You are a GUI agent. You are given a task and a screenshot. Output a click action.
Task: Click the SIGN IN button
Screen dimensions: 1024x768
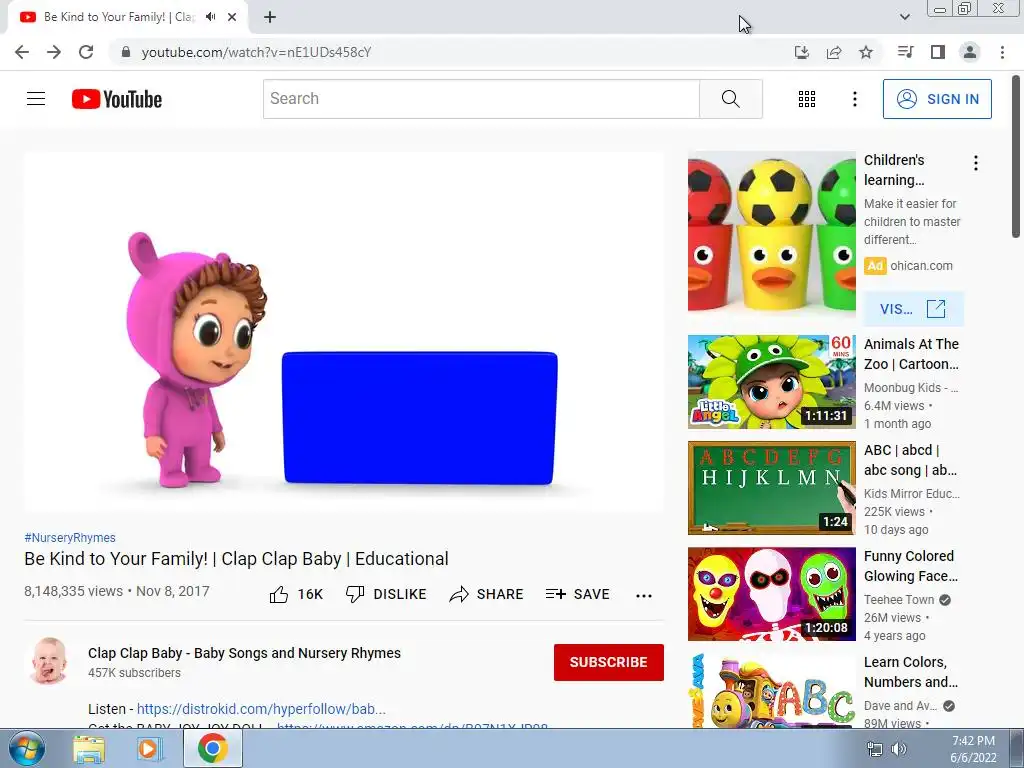[937, 99]
